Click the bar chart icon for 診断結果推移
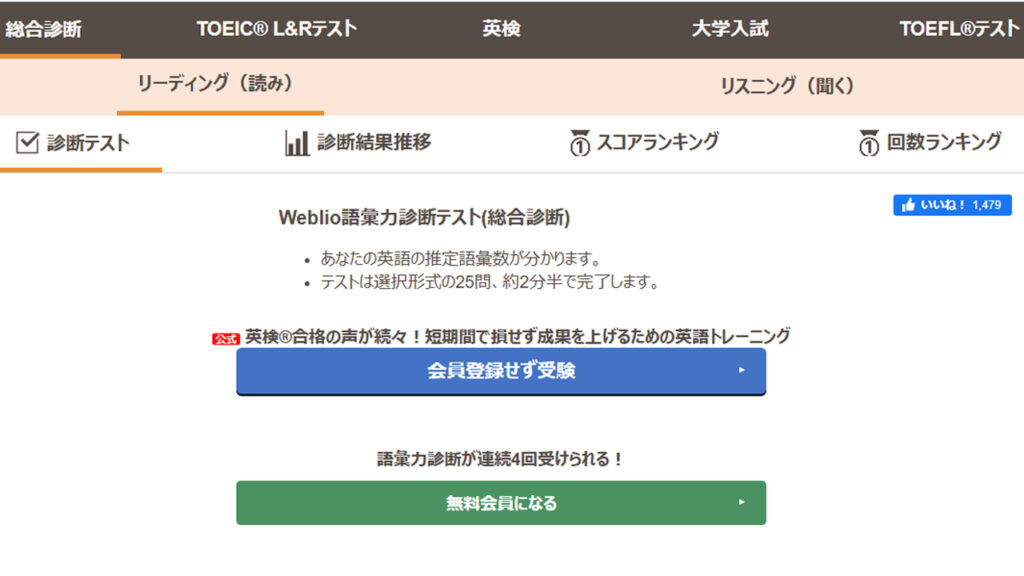Screen dimensions: 1024x576 click(296, 142)
